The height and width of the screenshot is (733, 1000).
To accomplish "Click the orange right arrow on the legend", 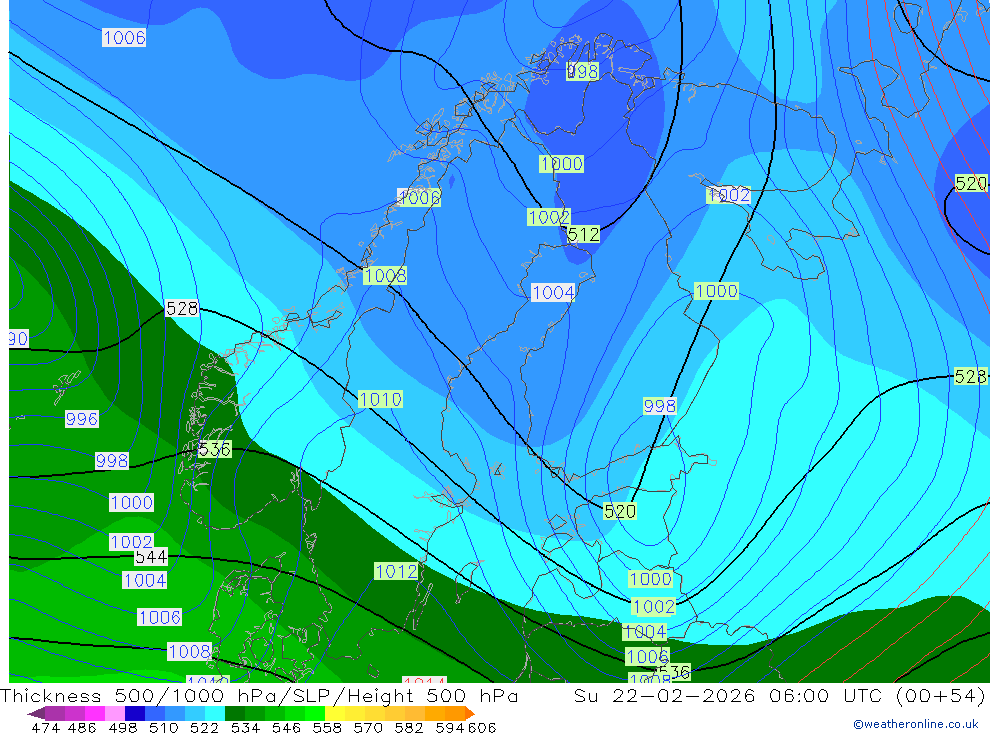I will click(x=470, y=713).
